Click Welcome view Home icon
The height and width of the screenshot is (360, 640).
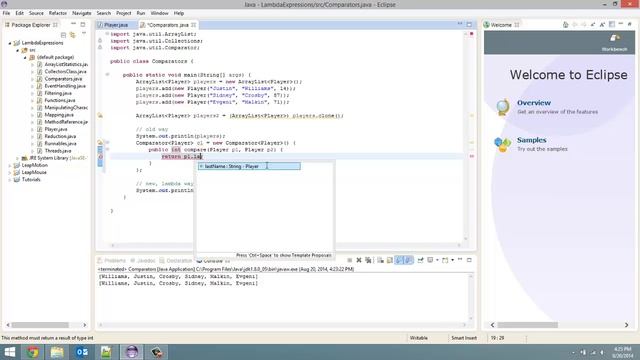(565, 25)
